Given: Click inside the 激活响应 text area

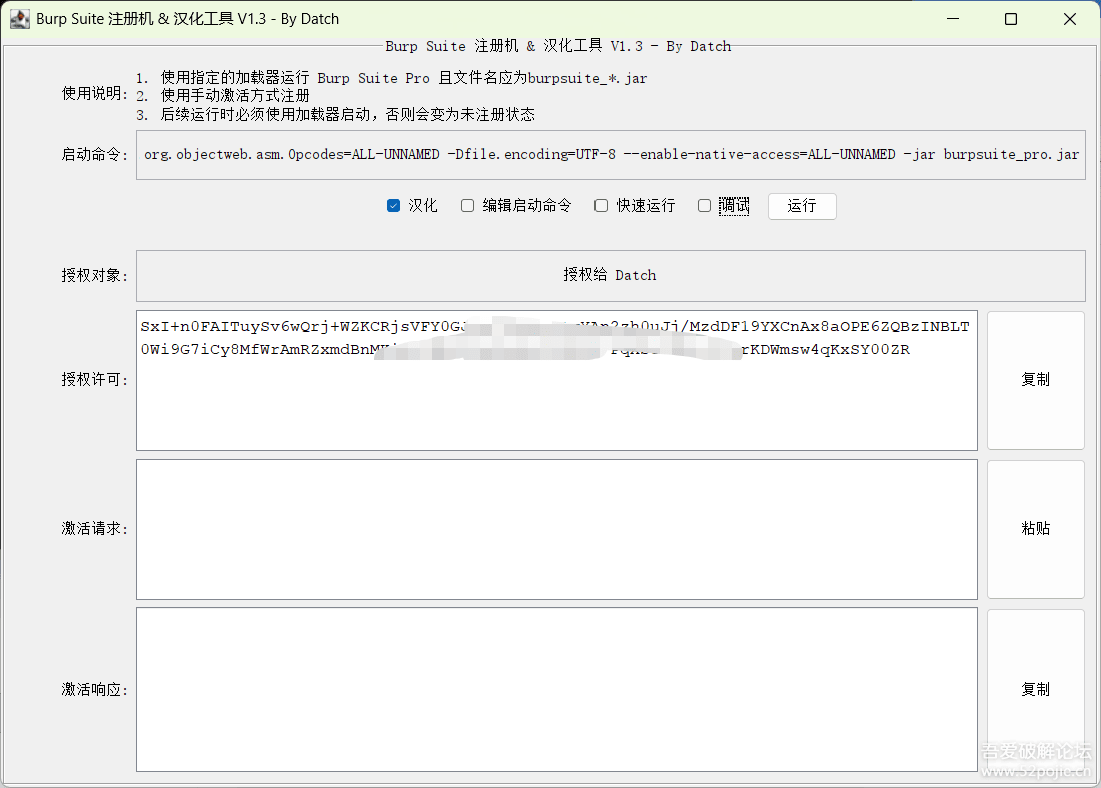Looking at the screenshot, I should (557, 690).
